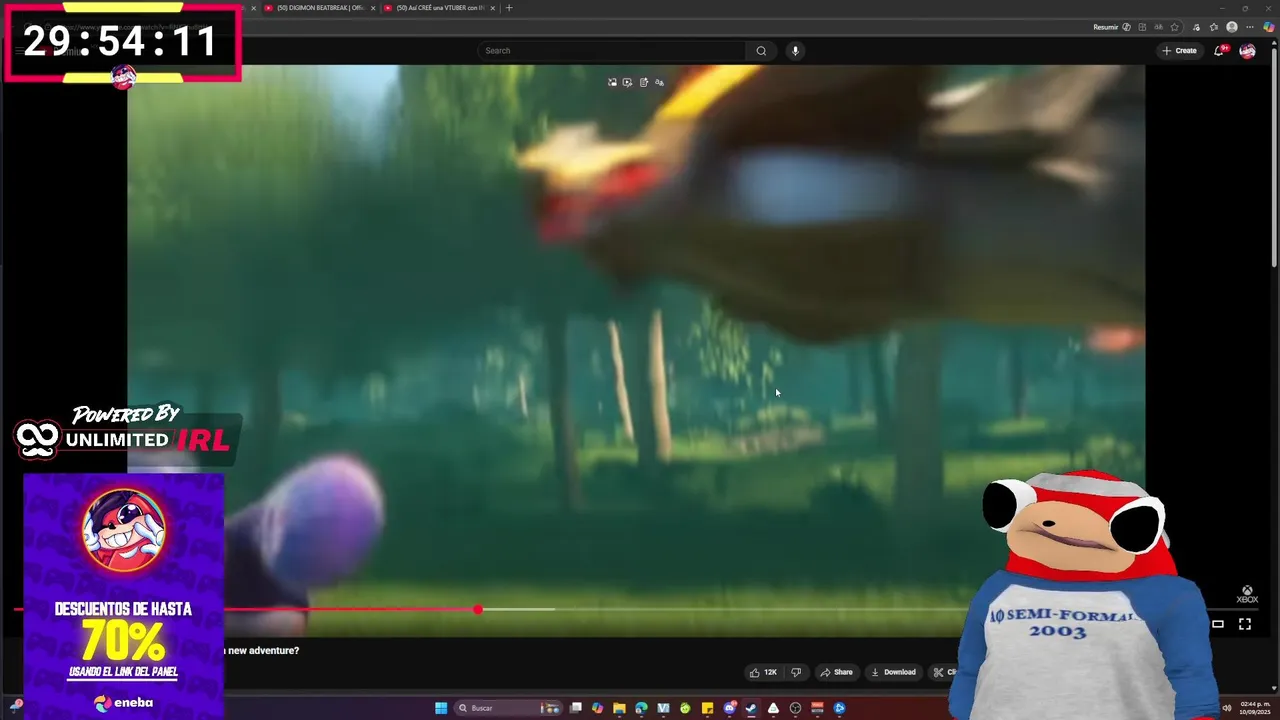Seek video at the red progress scrubber
Viewport: 1280px width, 720px height.
point(478,609)
